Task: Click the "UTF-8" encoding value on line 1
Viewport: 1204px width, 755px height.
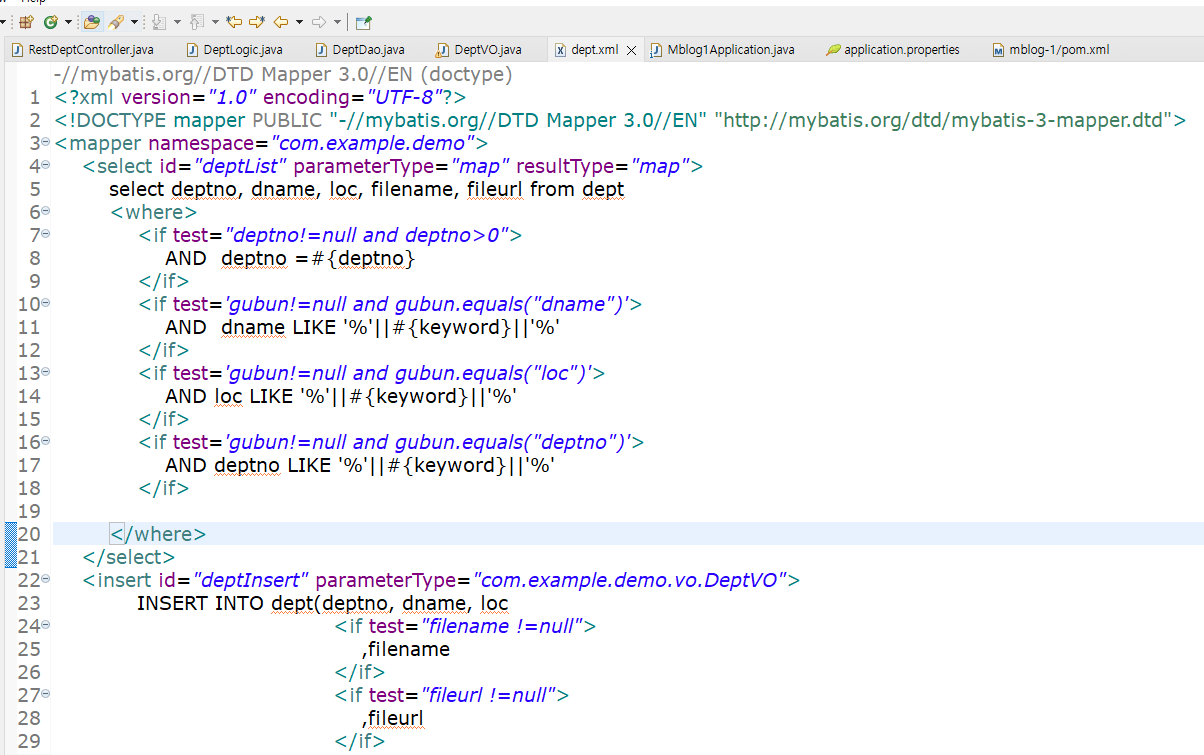Action: click(405, 97)
